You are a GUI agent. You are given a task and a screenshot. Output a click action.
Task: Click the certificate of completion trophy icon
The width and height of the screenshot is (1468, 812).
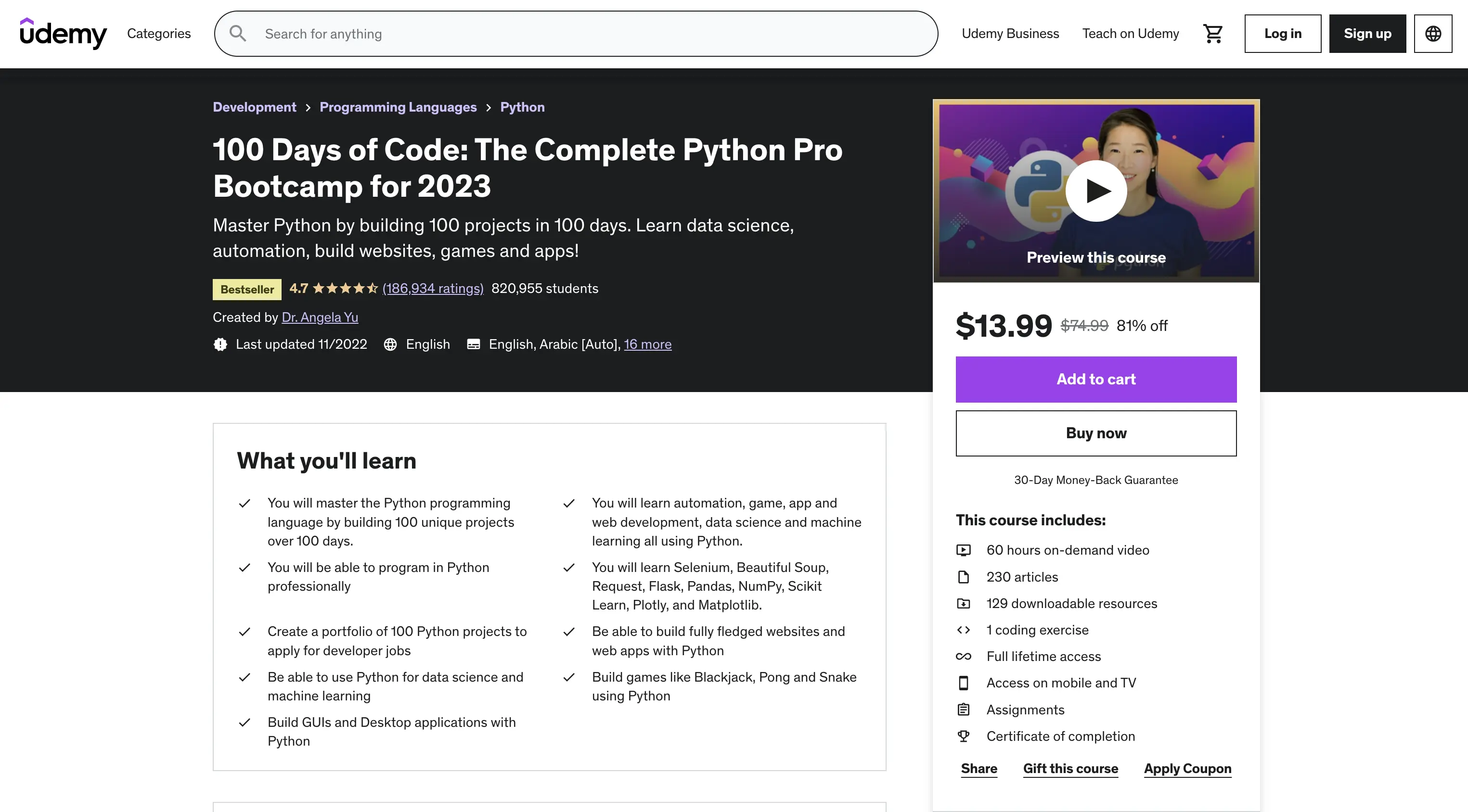tap(964, 736)
